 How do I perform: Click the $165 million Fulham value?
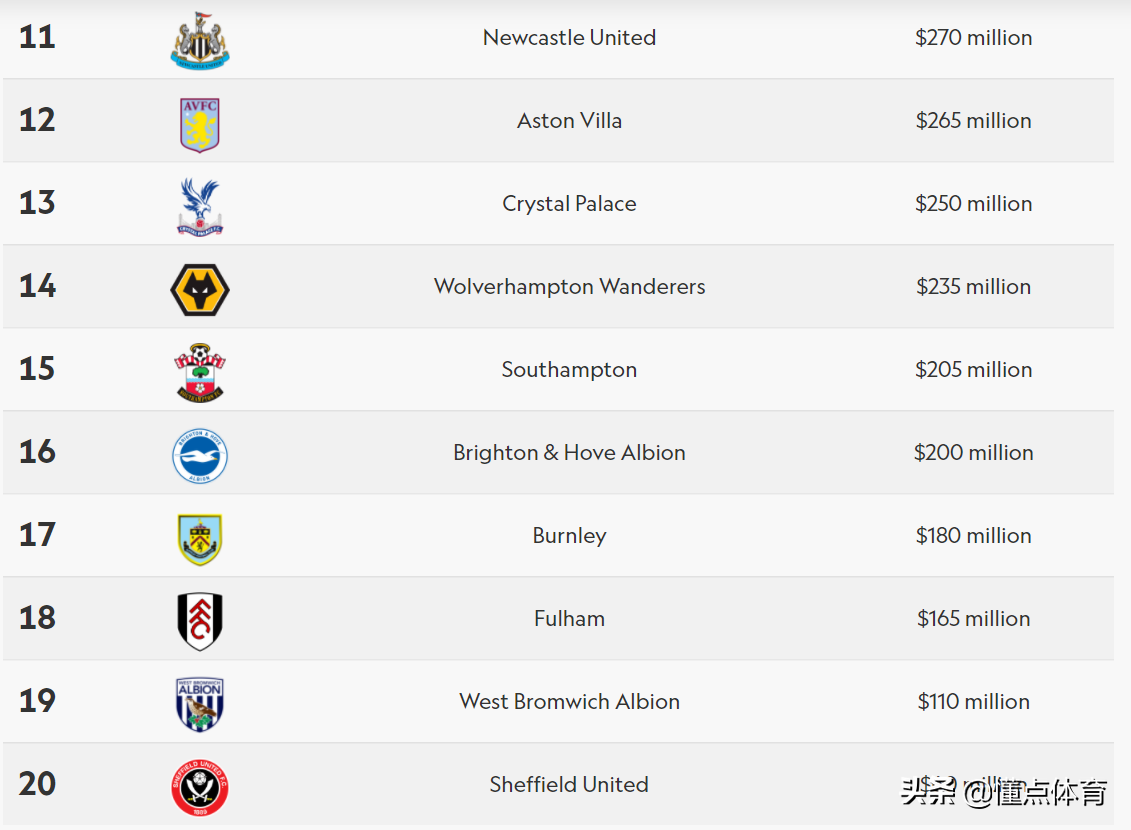973,618
